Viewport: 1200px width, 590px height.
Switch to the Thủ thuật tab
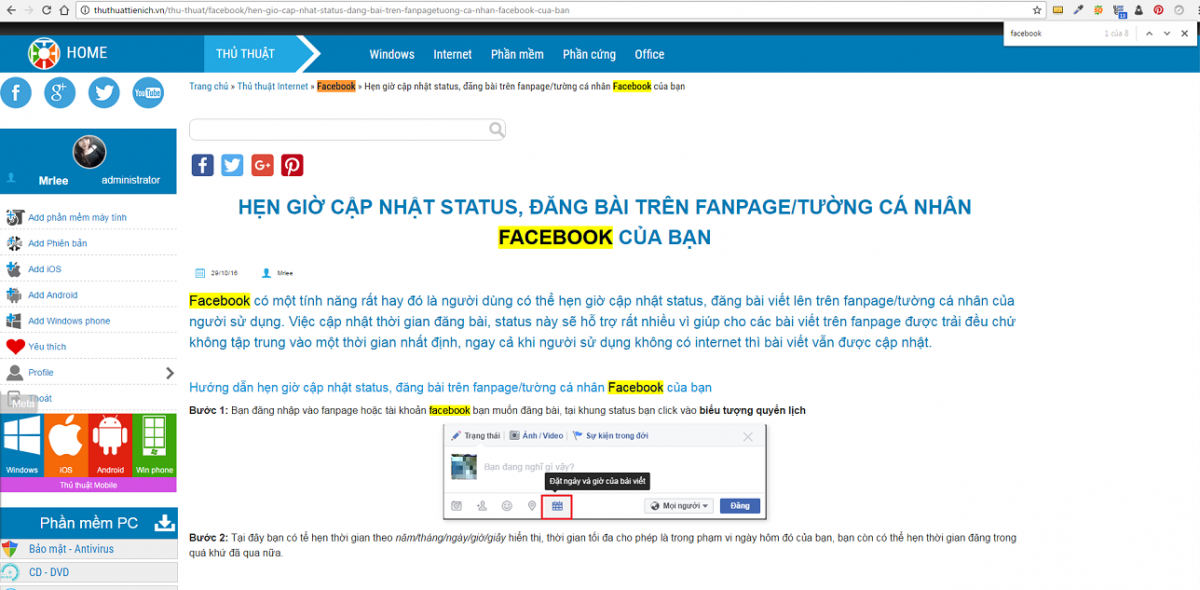point(245,53)
